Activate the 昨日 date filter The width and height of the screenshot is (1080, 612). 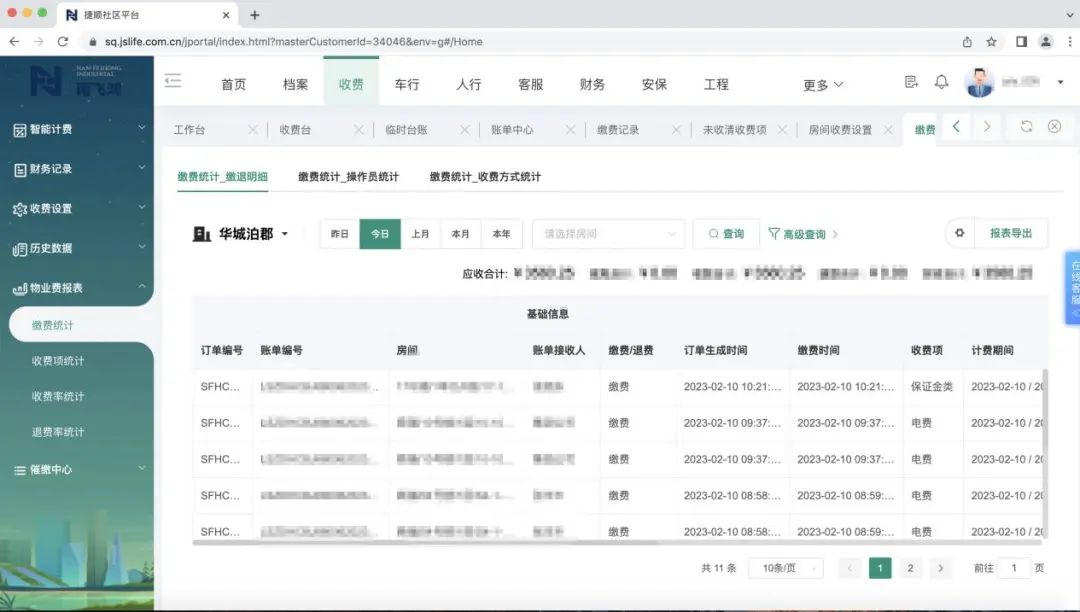coord(339,233)
